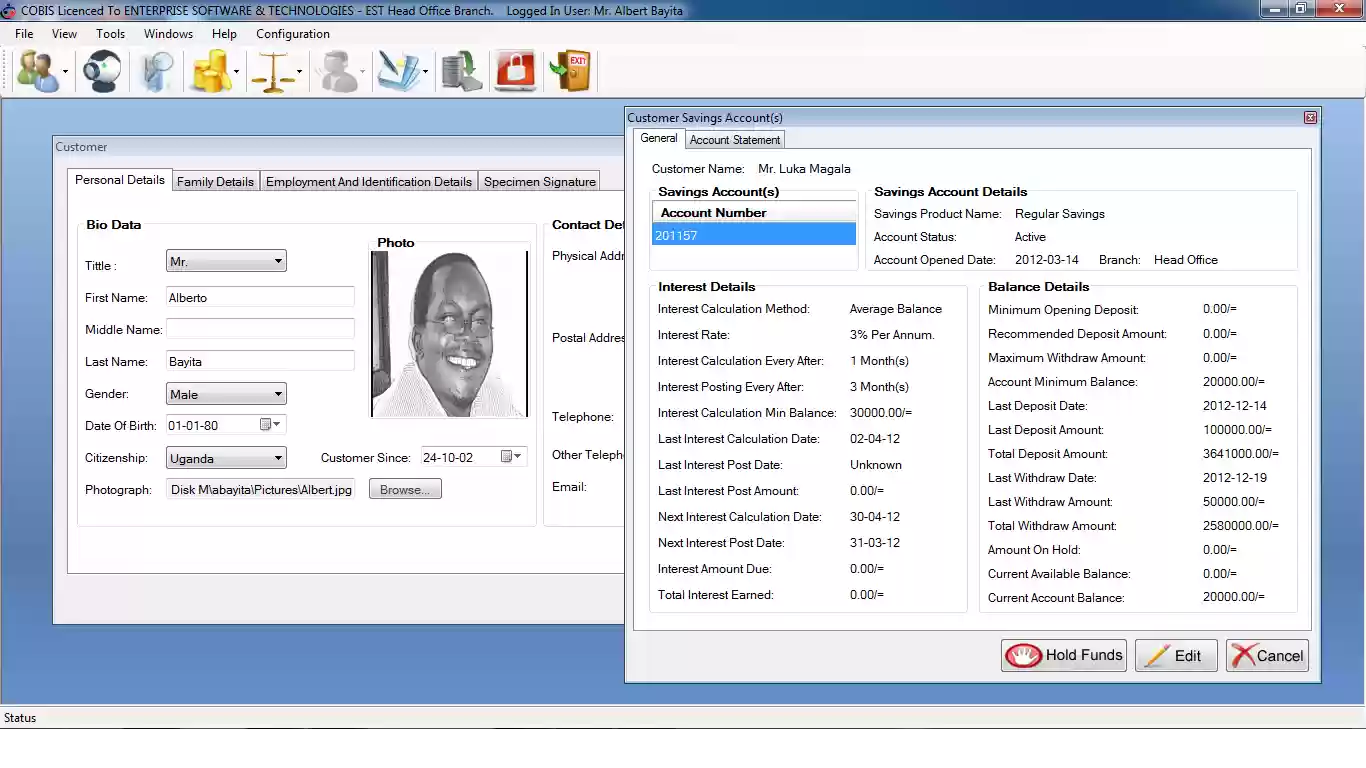The image size is (1366, 768).
Task: Click the gold coins toolbar icon
Action: (x=211, y=71)
